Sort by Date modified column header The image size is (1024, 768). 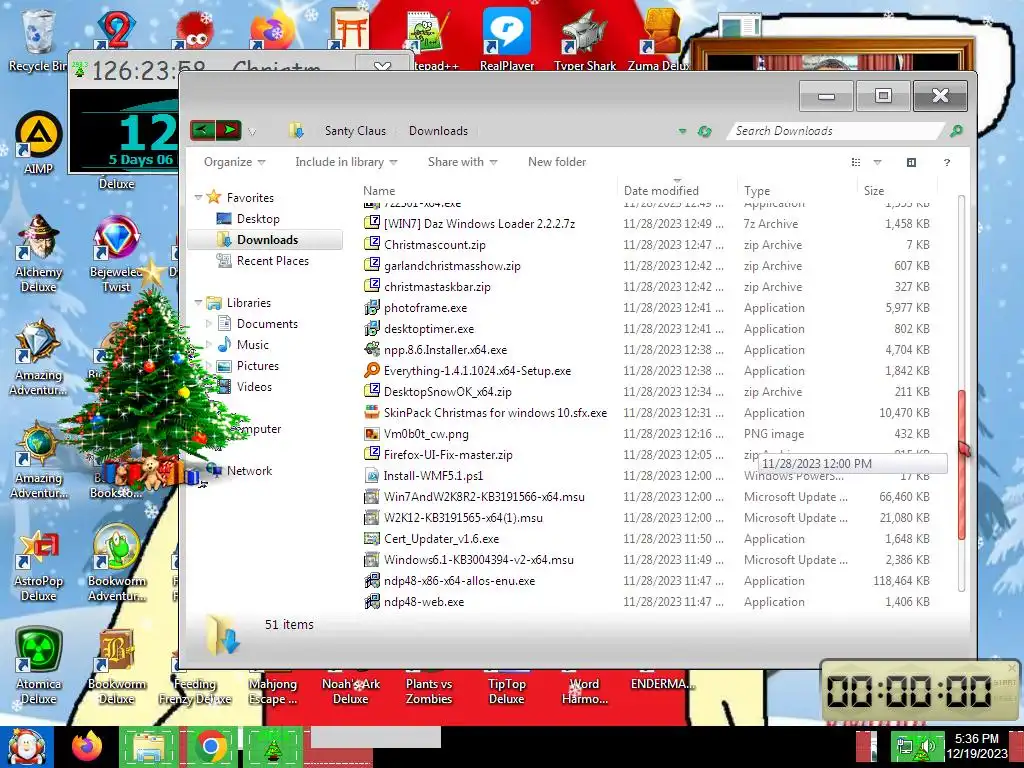point(661,191)
